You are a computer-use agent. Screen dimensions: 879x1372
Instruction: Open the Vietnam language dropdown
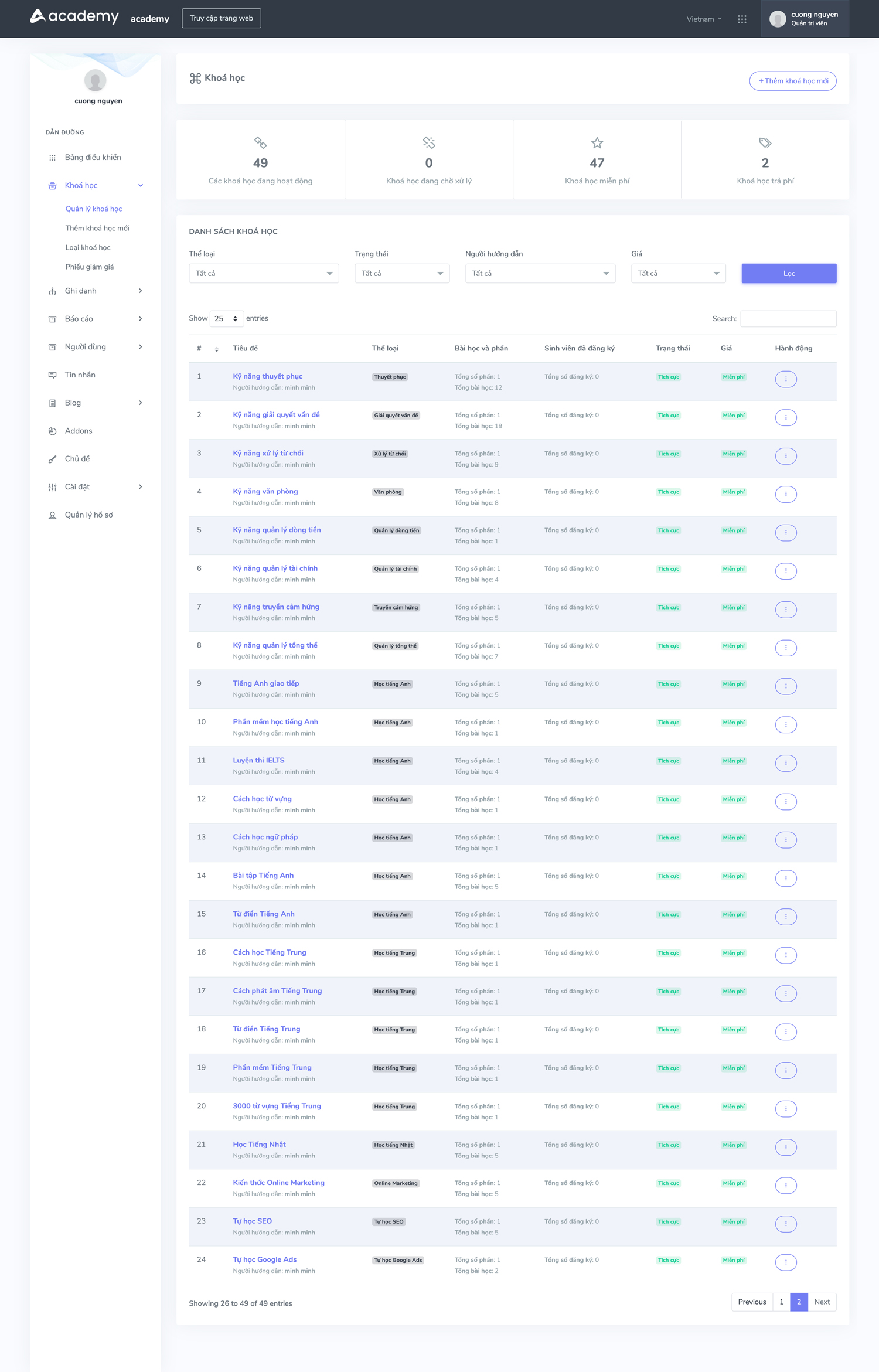(704, 19)
